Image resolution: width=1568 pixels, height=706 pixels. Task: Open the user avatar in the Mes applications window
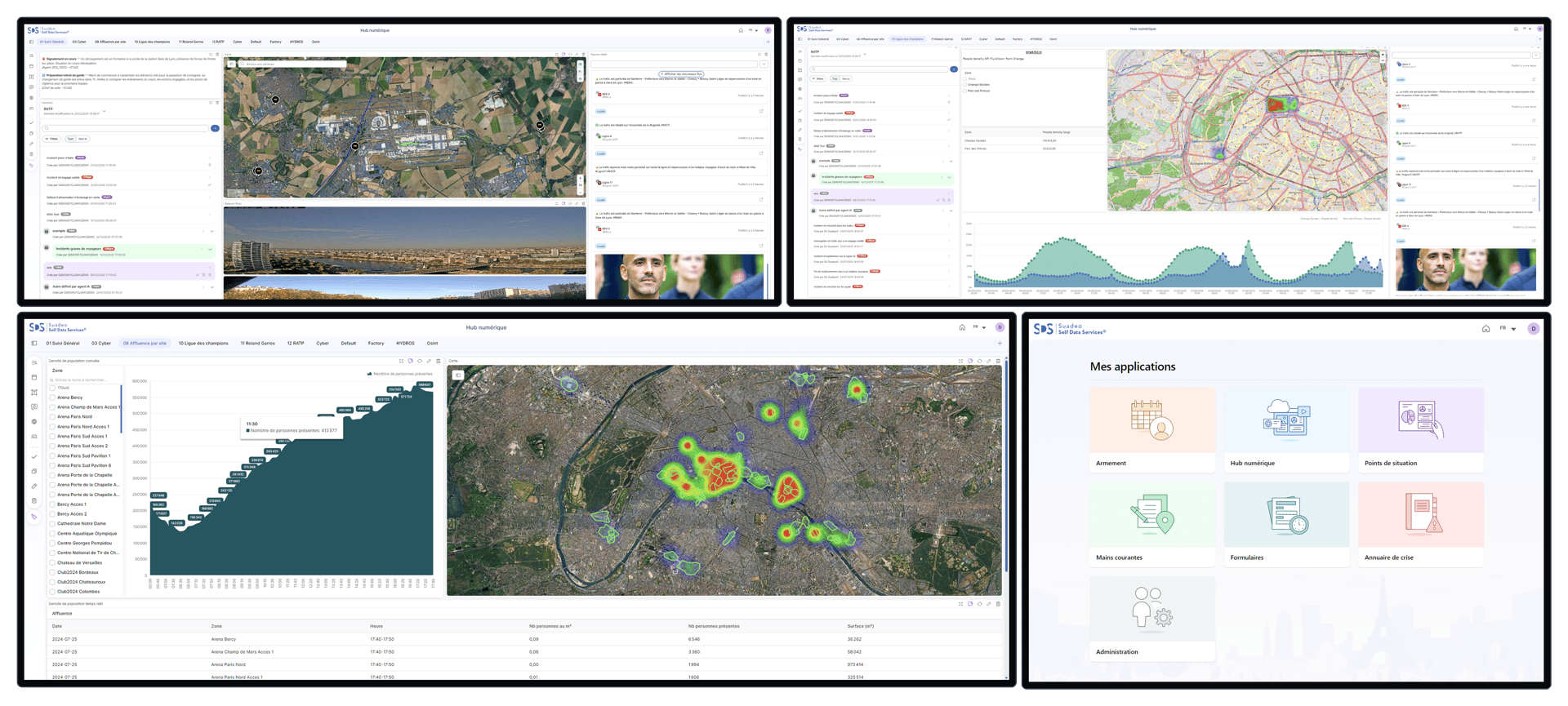tap(1534, 329)
